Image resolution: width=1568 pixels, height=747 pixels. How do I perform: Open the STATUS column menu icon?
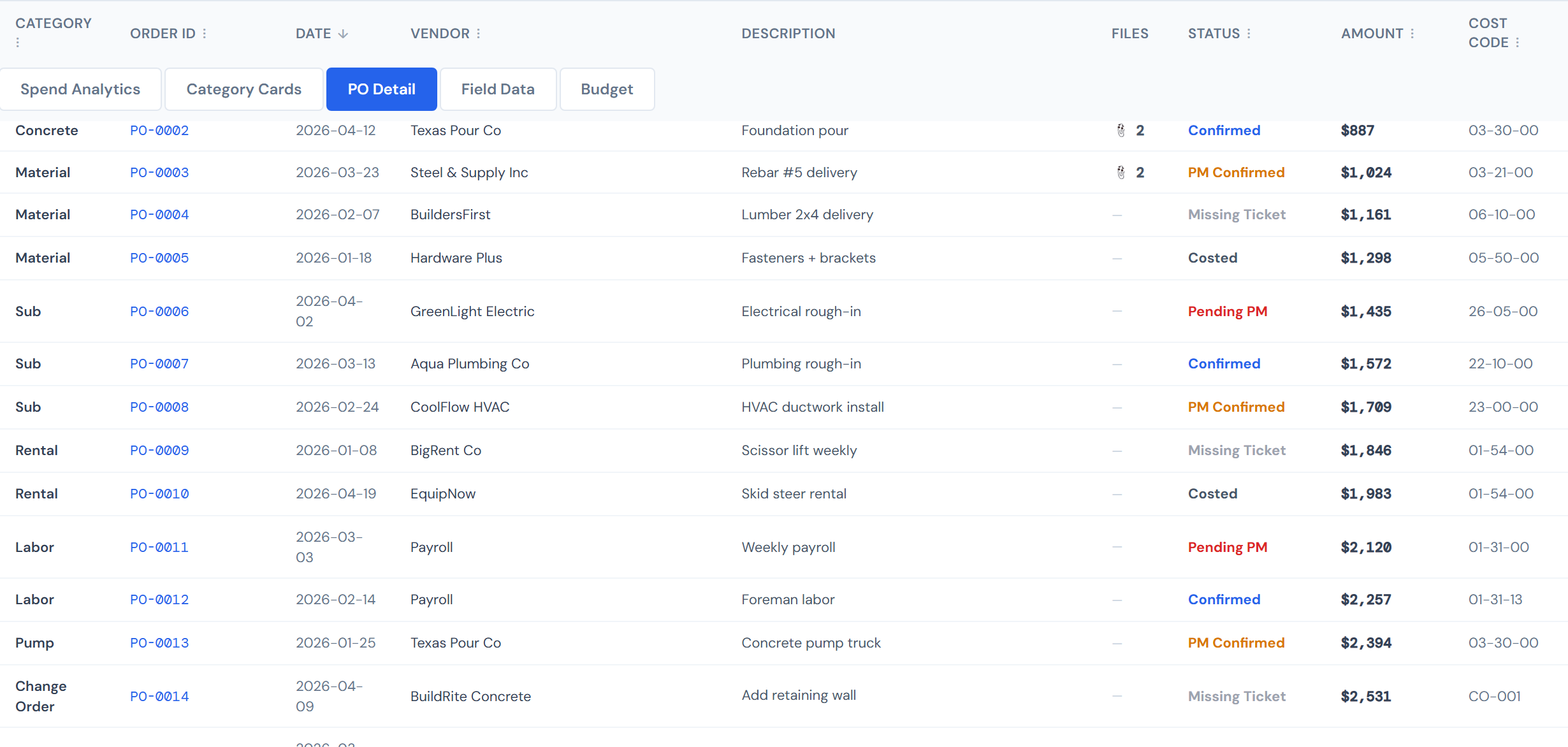click(1249, 33)
